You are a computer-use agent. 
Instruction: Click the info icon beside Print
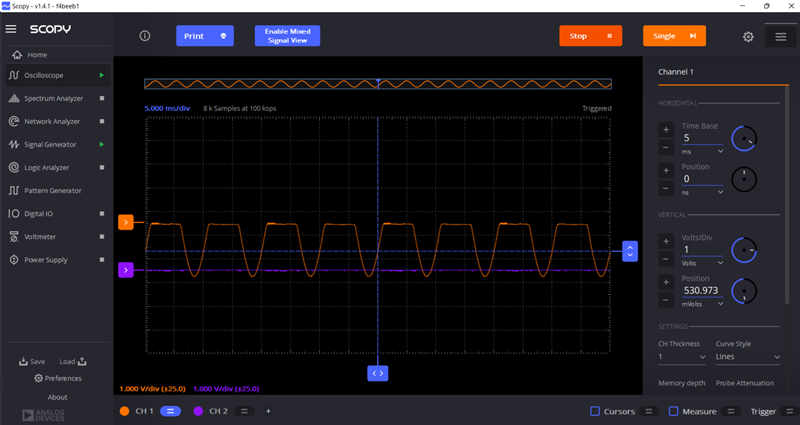(144, 36)
